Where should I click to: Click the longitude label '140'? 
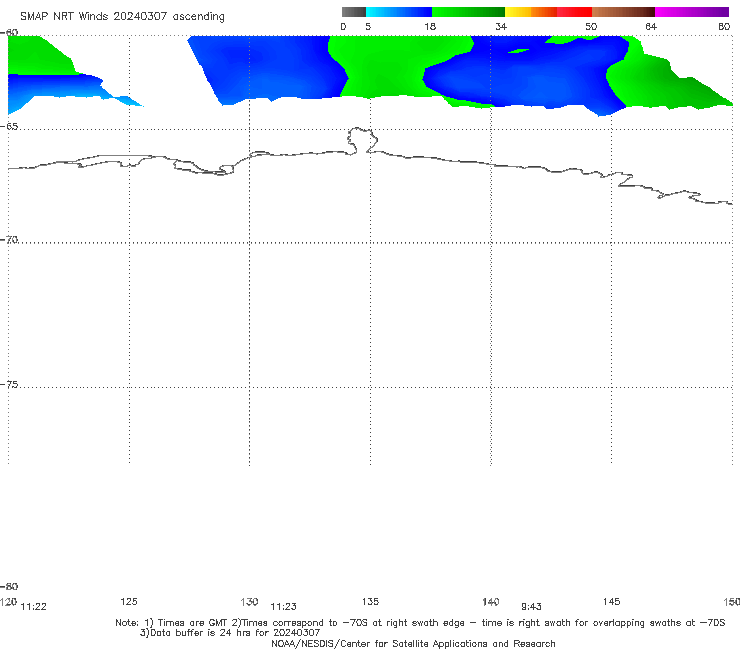490,601
